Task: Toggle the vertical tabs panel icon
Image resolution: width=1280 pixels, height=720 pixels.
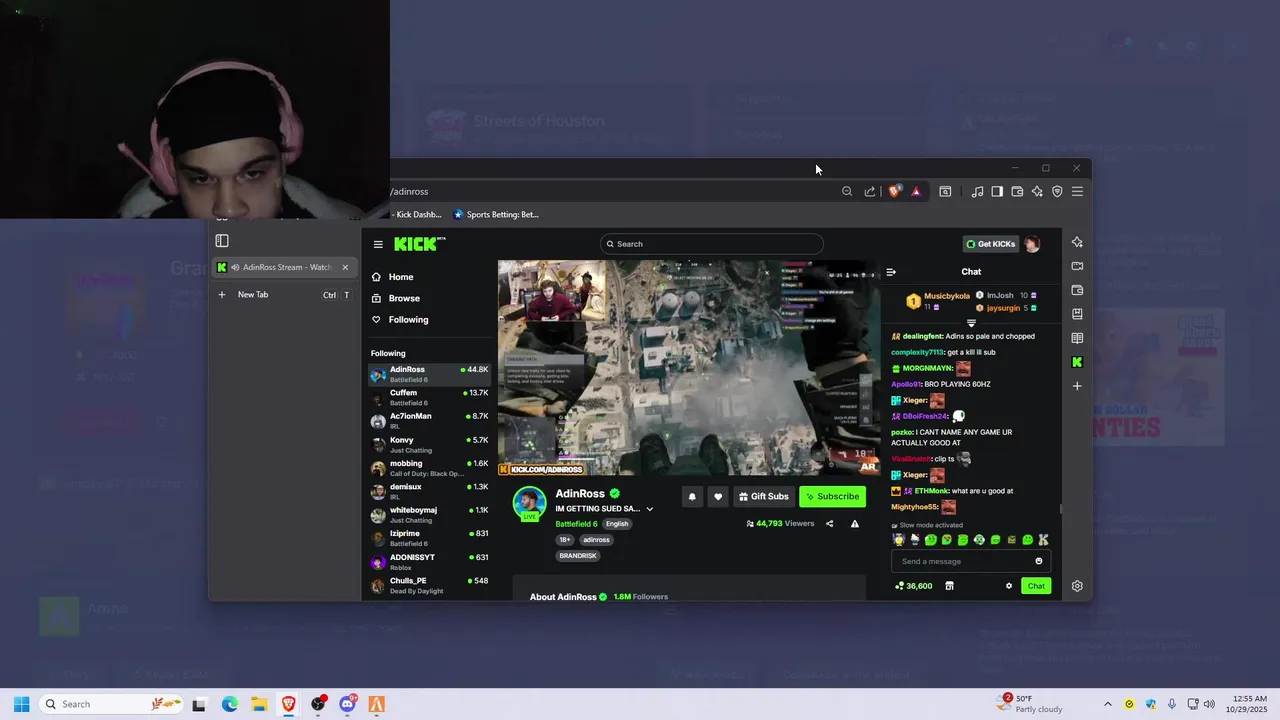Action: (x=222, y=241)
